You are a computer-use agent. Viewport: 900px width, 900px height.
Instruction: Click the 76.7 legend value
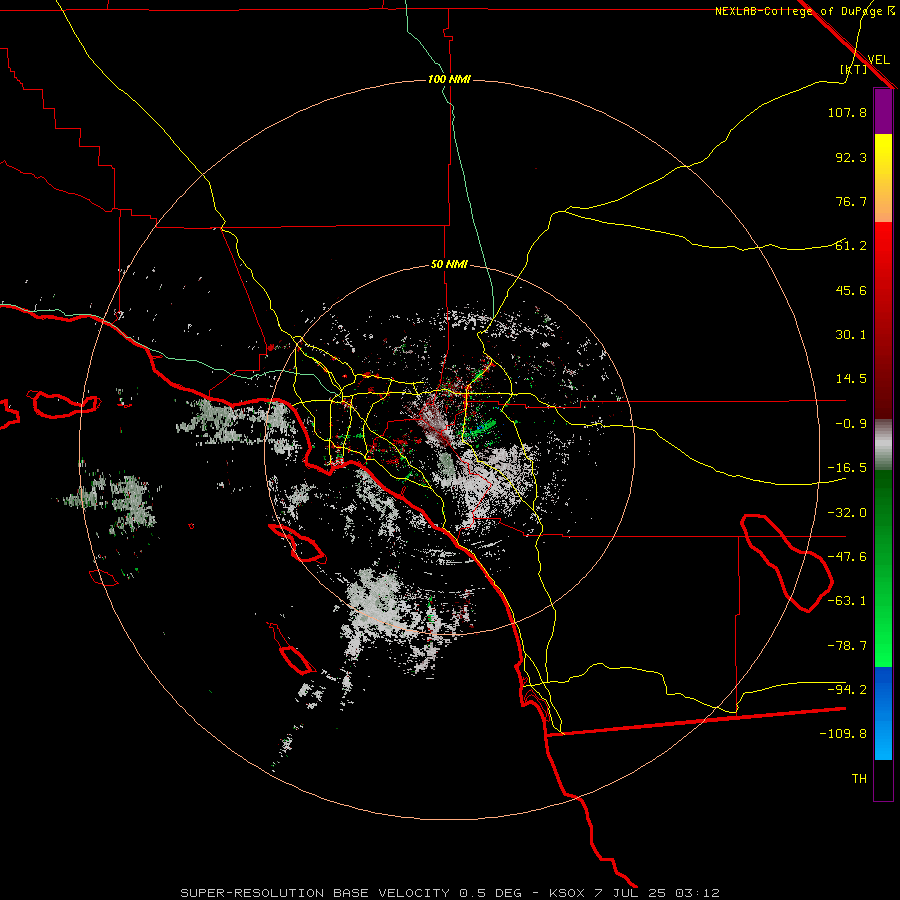[x=851, y=201]
